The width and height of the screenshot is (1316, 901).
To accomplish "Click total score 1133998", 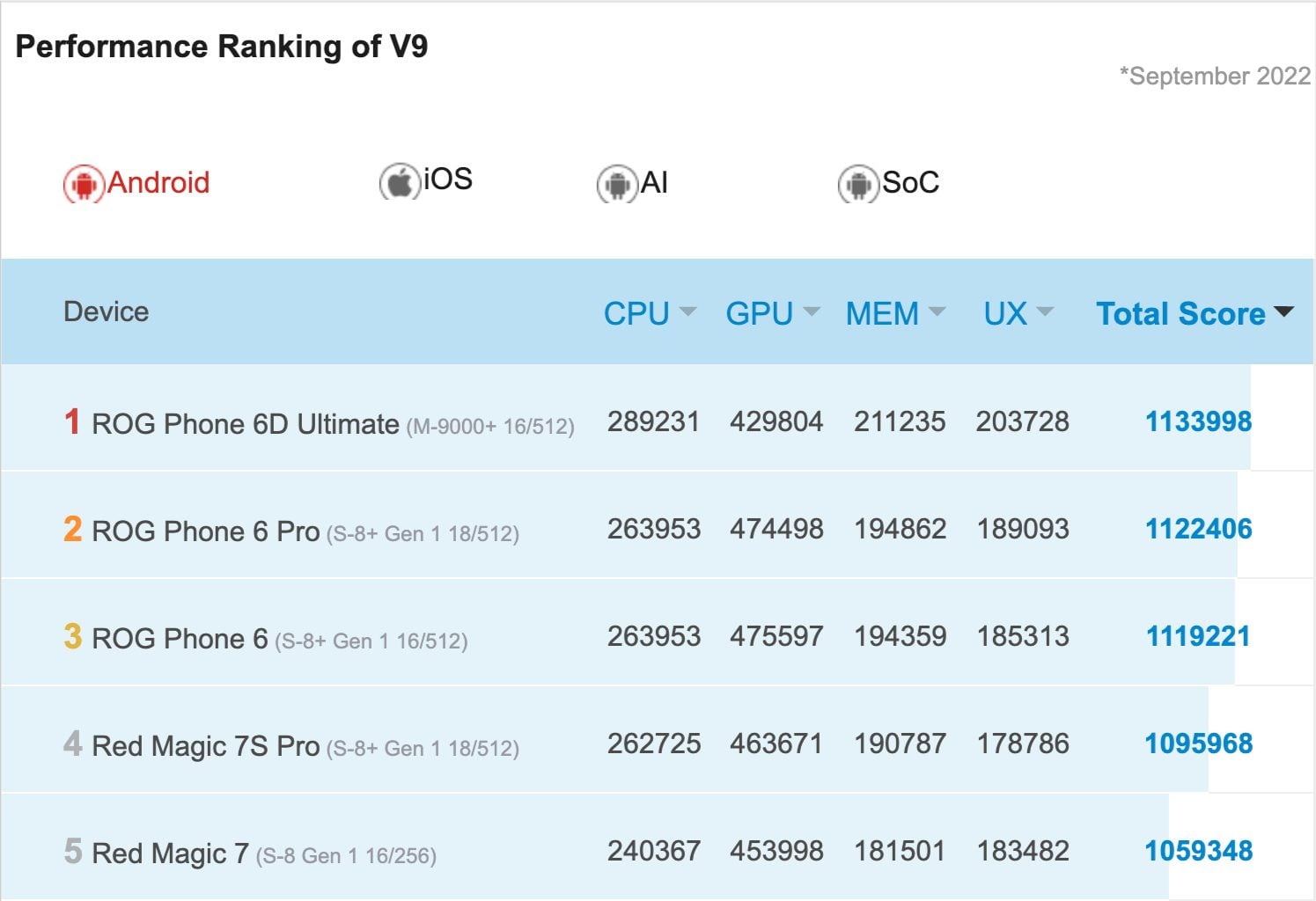I will (x=1198, y=421).
